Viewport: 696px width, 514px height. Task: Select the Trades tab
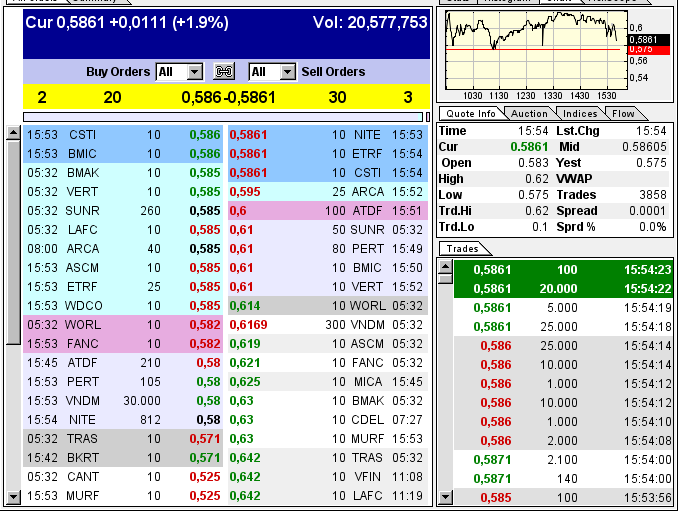(x=463, y=249)
